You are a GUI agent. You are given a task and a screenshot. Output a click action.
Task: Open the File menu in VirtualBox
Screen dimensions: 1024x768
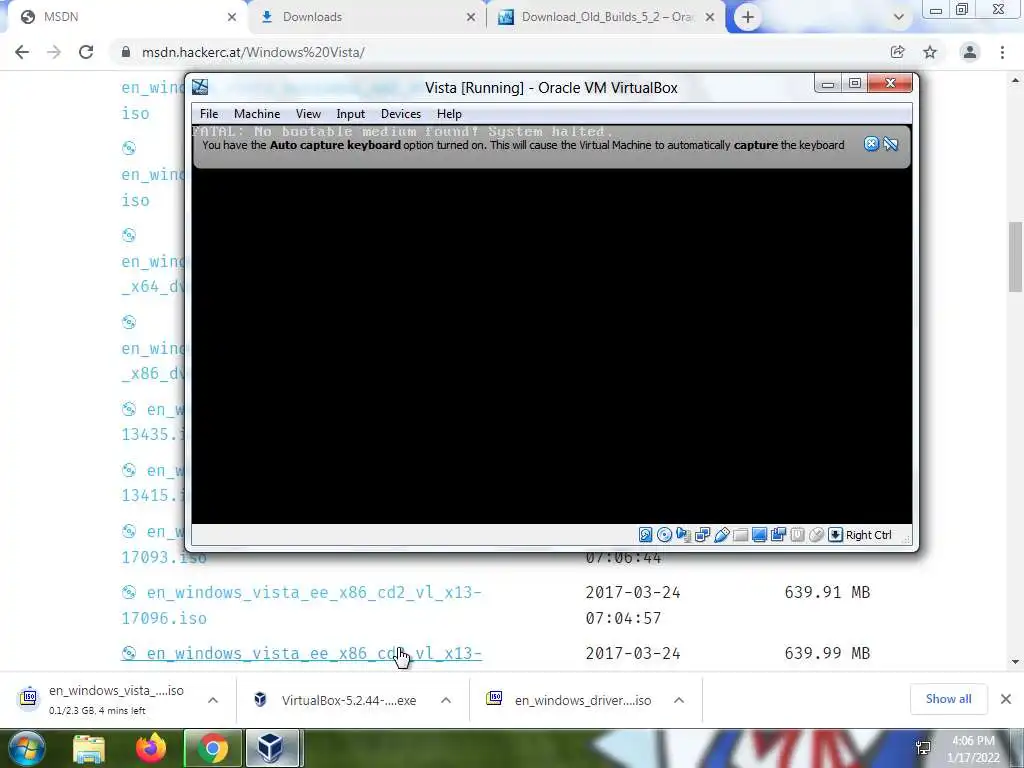click(209, 114)
